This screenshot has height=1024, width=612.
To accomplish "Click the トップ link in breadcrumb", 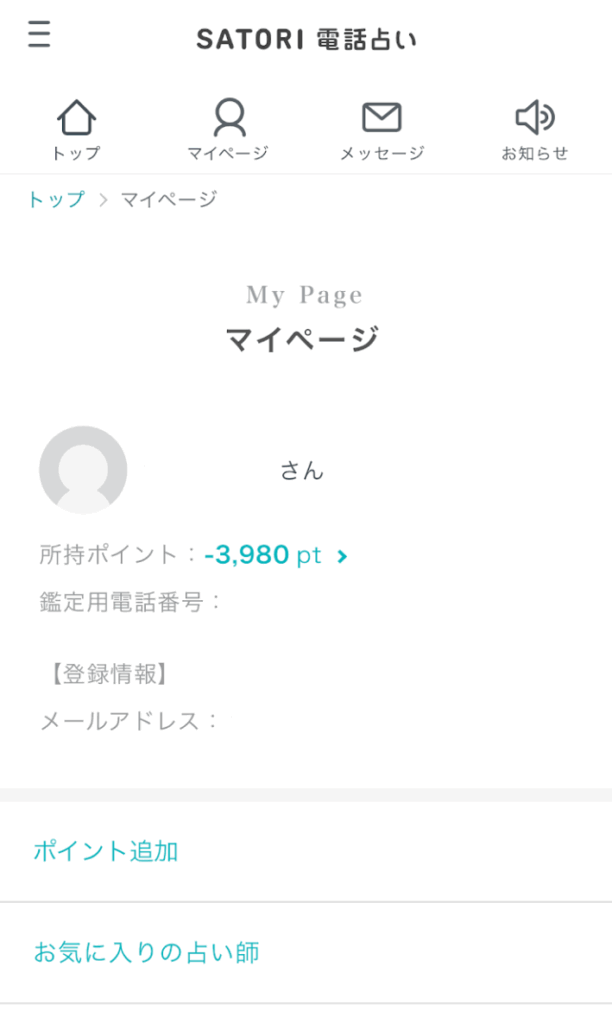I will pyautogui.click(x=56, y=199).
